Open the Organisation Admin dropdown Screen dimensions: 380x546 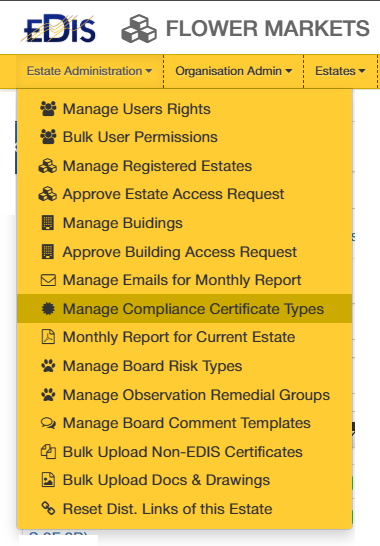click(233, 71)
